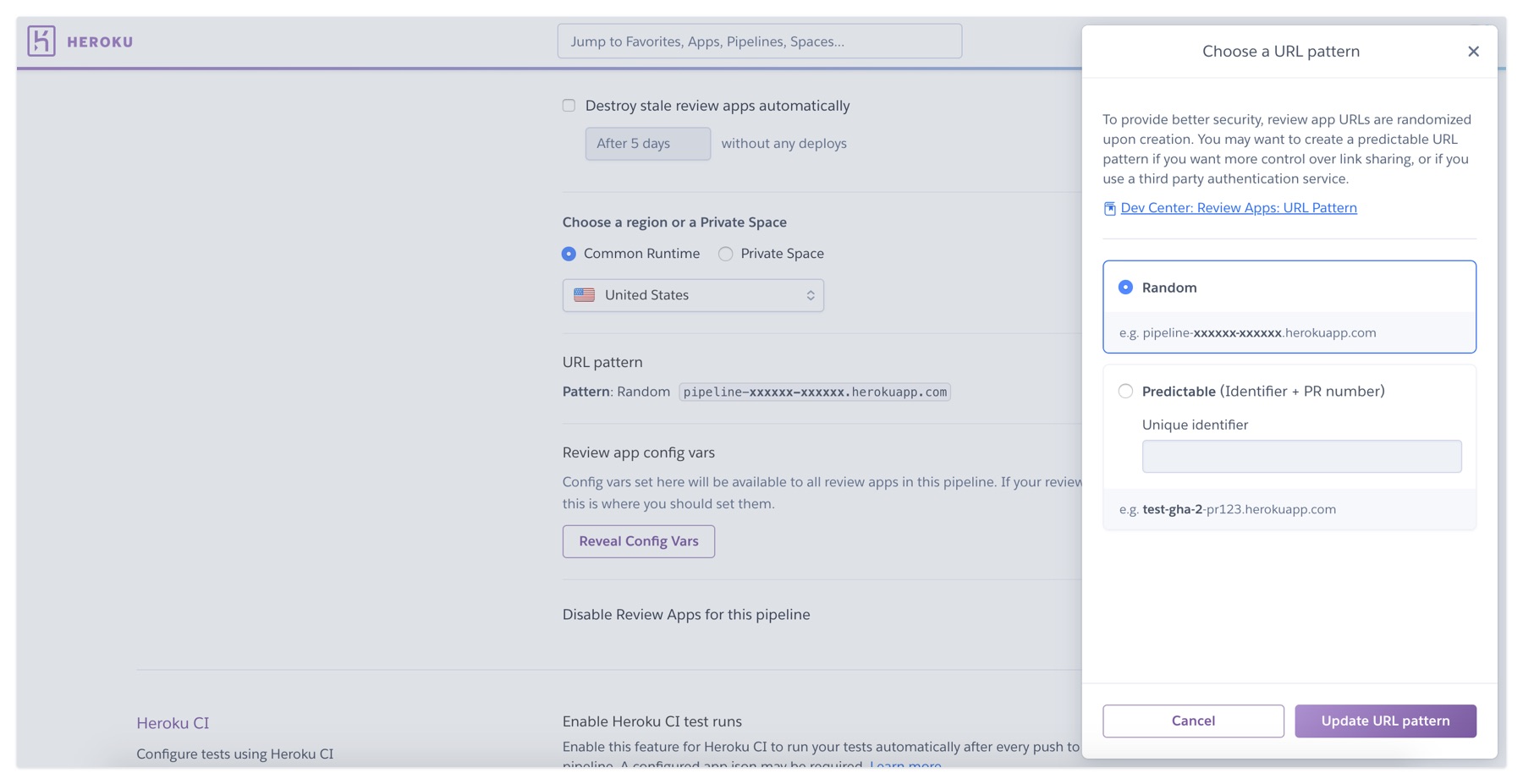Open Dev Center Review Apps URL Pattern link

click(x=1238, y=208)
